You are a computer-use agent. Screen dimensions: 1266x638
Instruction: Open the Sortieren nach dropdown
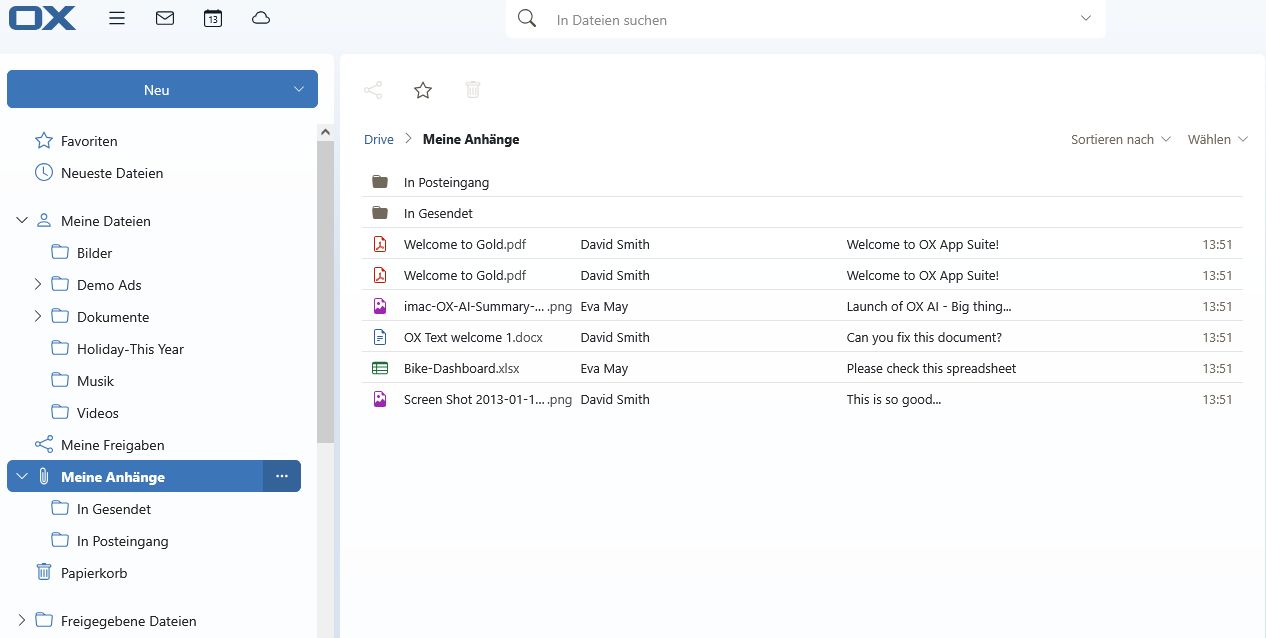click(x=1121, y=139)
